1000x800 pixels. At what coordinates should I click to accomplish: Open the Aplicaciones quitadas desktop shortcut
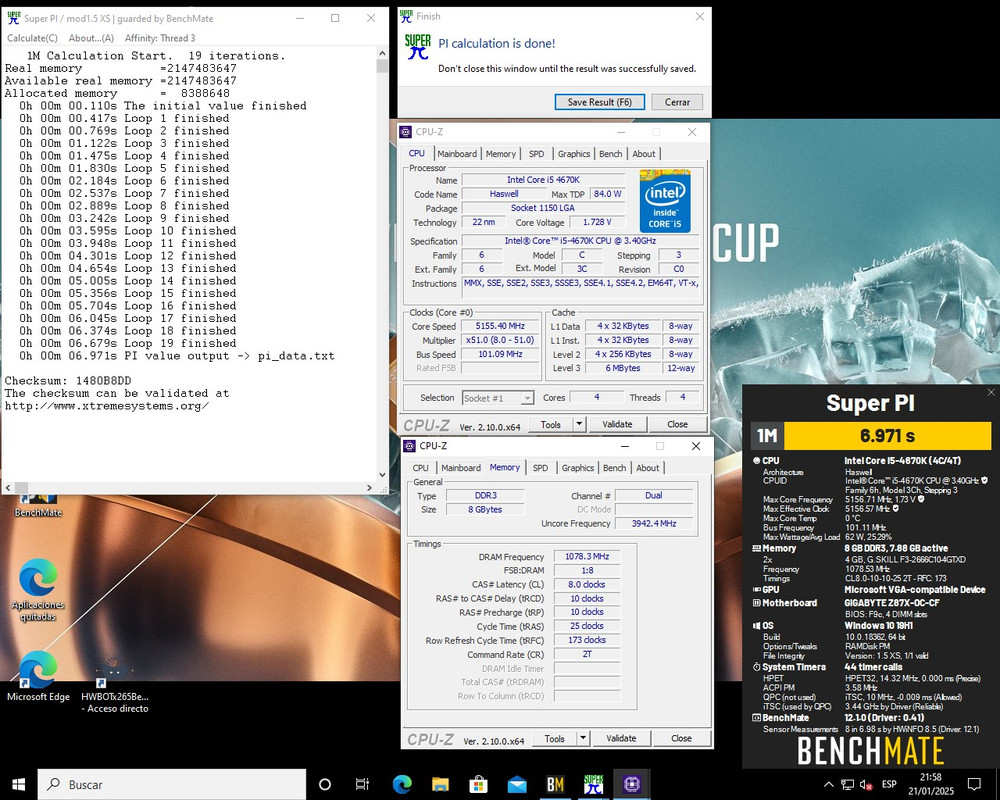coord(38,590)
